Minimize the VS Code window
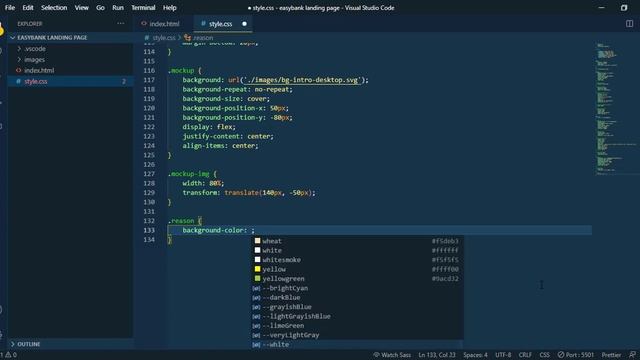 [601, 8]
